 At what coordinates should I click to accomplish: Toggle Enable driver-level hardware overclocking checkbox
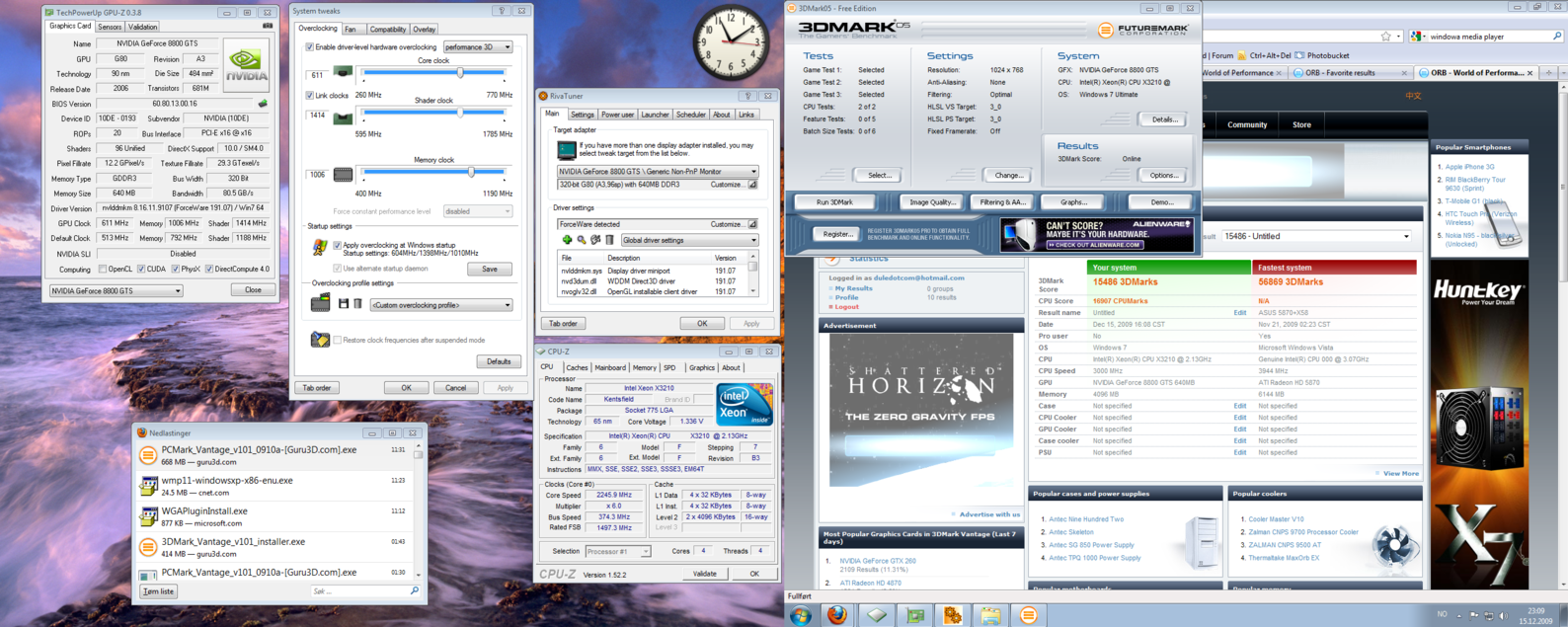coord(310,47)
